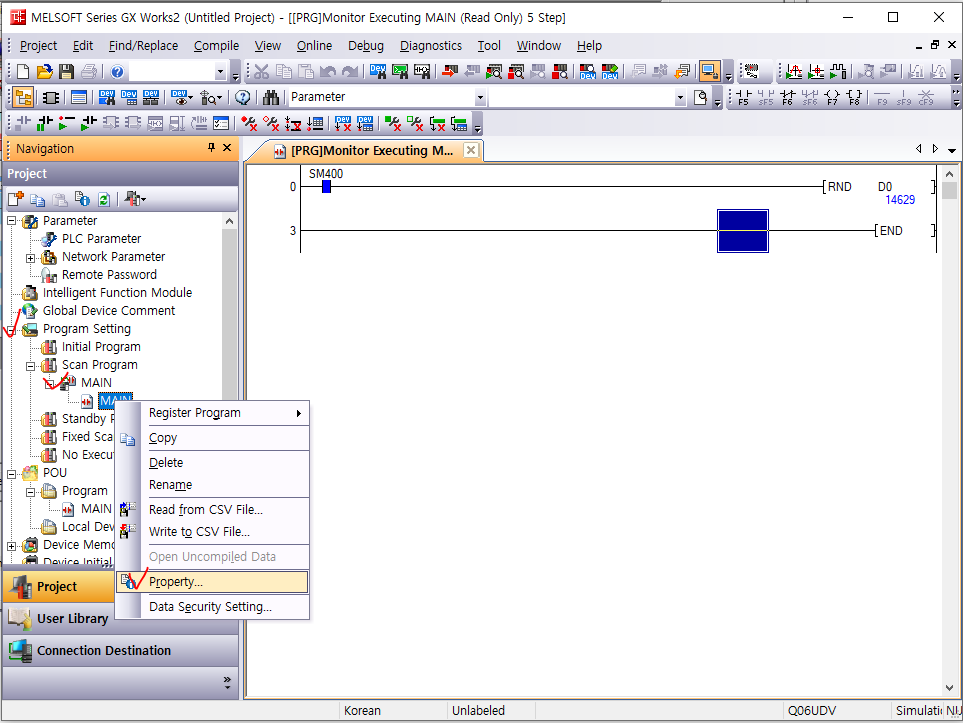The height and width of the screenshot is (723, 963).
Task: Select Intelligent Function Module item
Action: [117, 292]
